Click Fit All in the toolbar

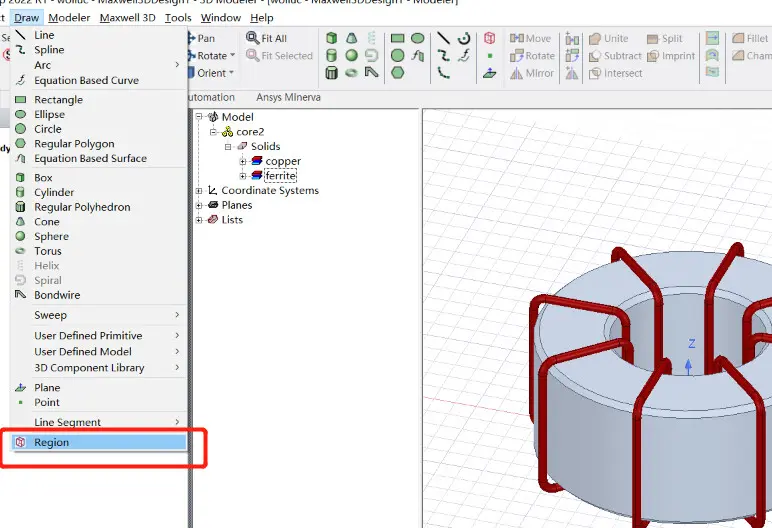266,38
